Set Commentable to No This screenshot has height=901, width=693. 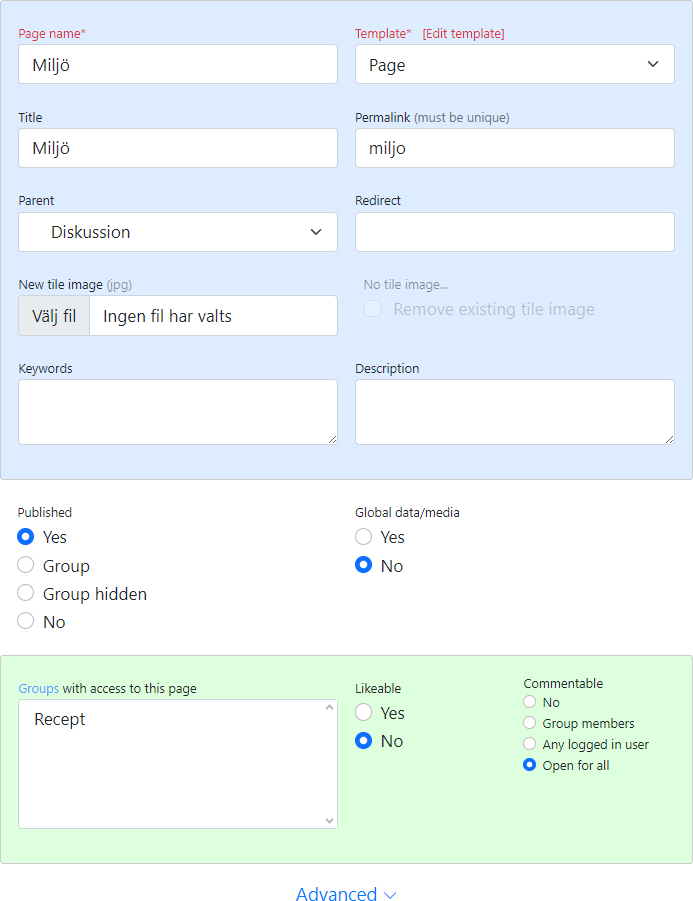pos(530,702)
